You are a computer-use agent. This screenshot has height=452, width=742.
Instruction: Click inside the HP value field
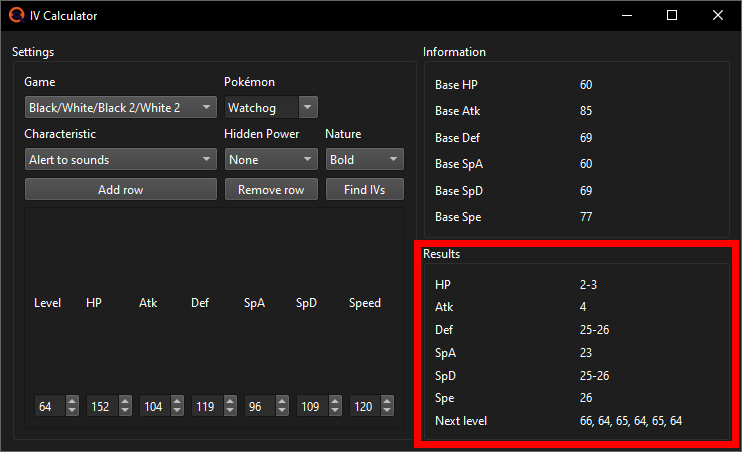(100, 406)
